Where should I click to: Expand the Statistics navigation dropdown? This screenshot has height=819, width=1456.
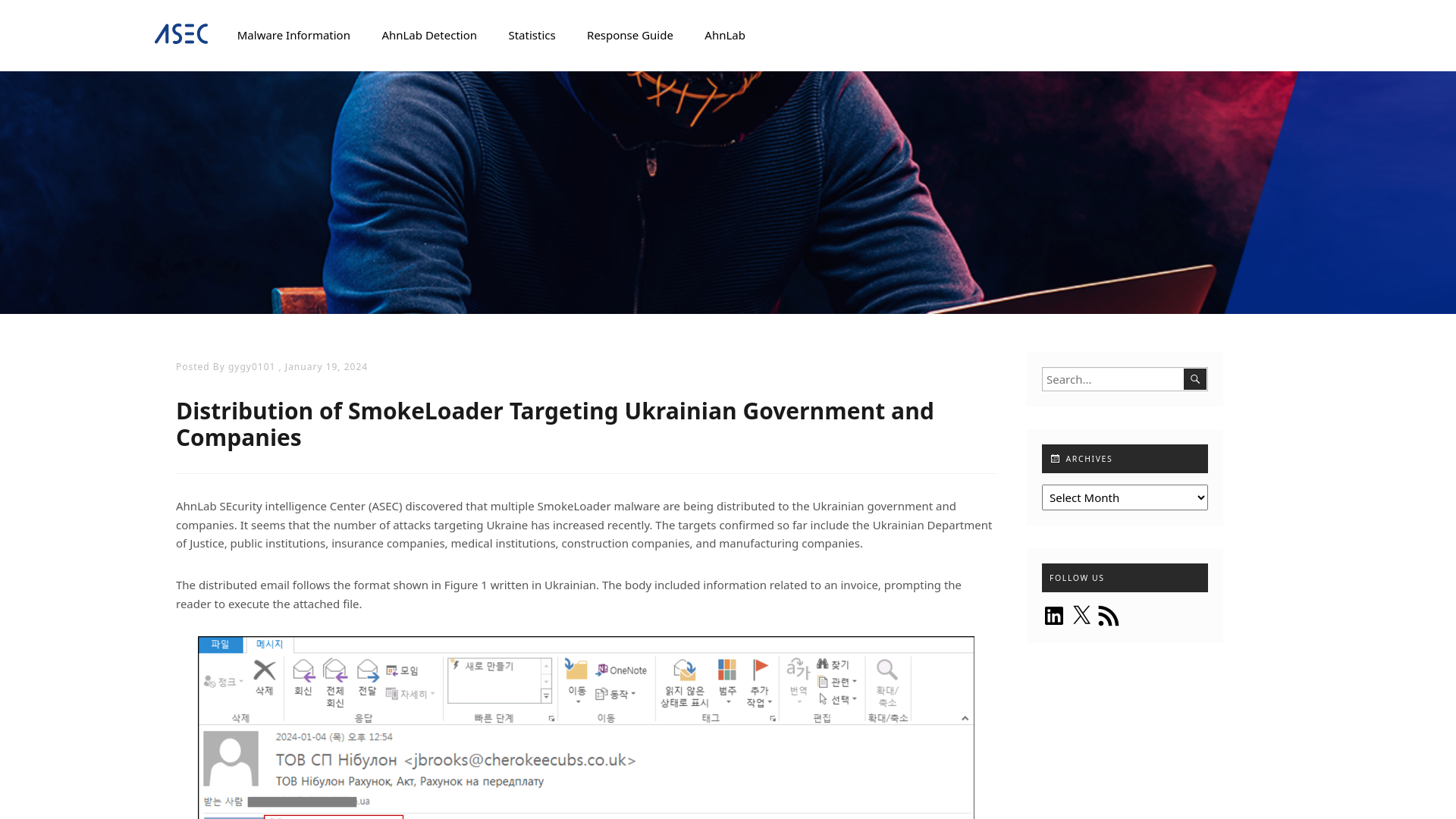pyautogui.click(x=531, y=35)
